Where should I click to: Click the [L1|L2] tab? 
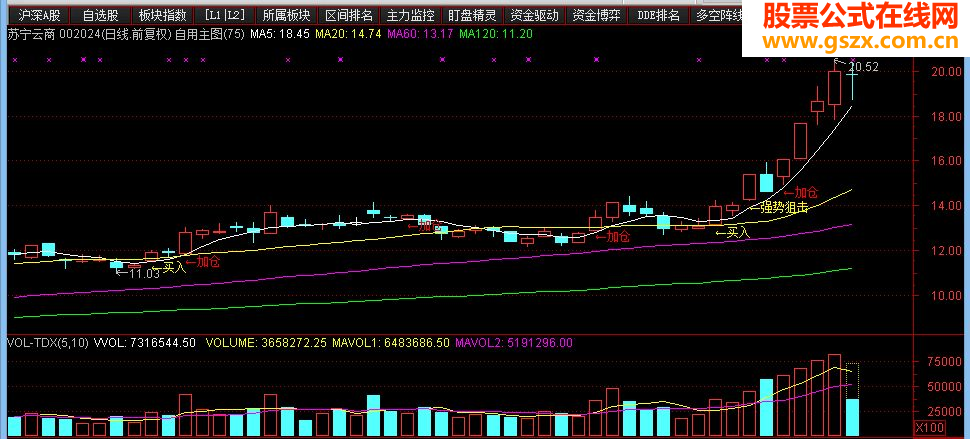pyautogui.click(x=224, y=15)
